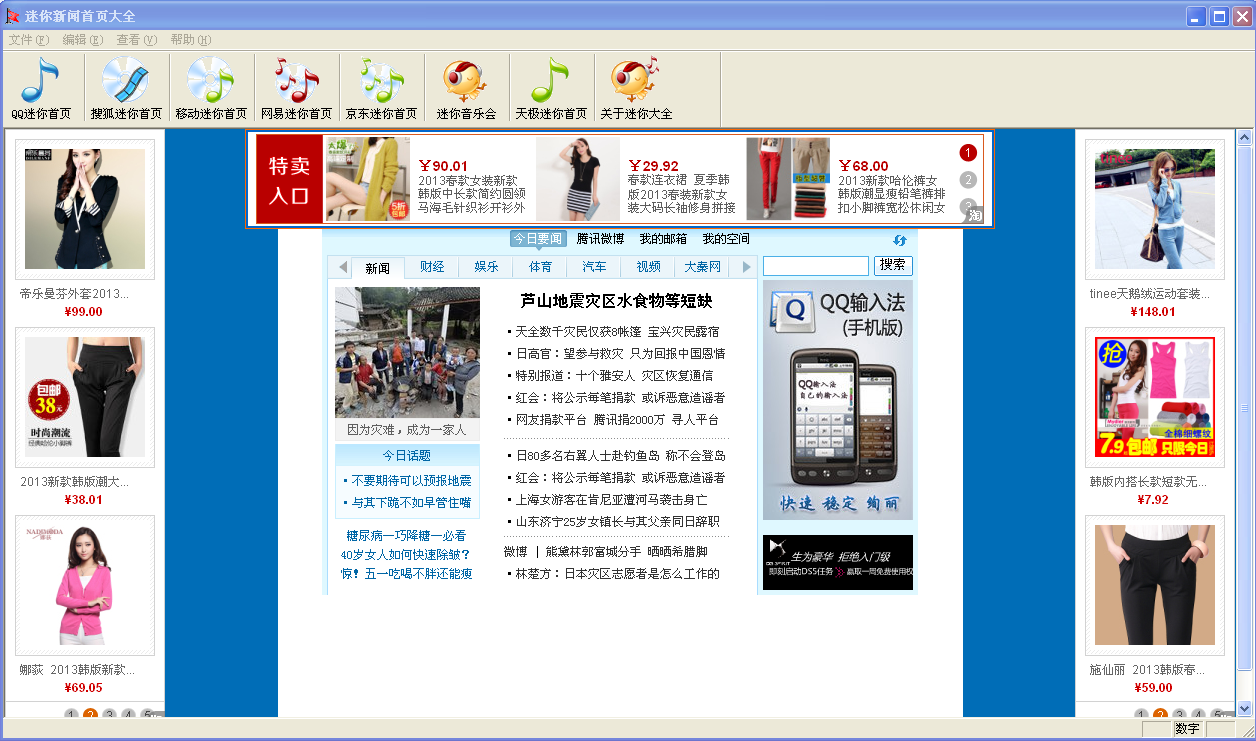Switch to the 腾讯微博 tab
The height and width of the screenshot is (741, 1256).
click(x=600, y=239)
